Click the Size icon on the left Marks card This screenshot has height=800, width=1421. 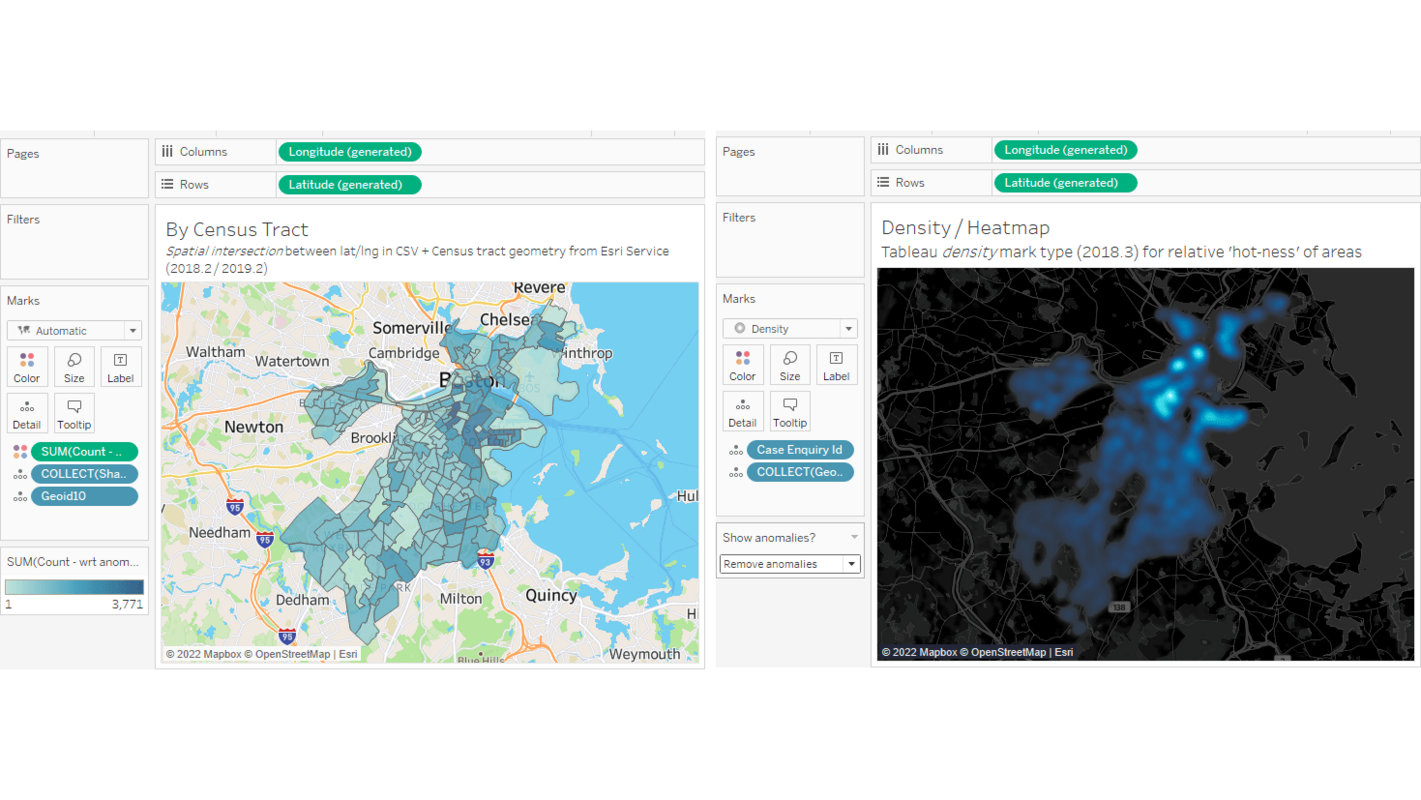pos(74,366)
